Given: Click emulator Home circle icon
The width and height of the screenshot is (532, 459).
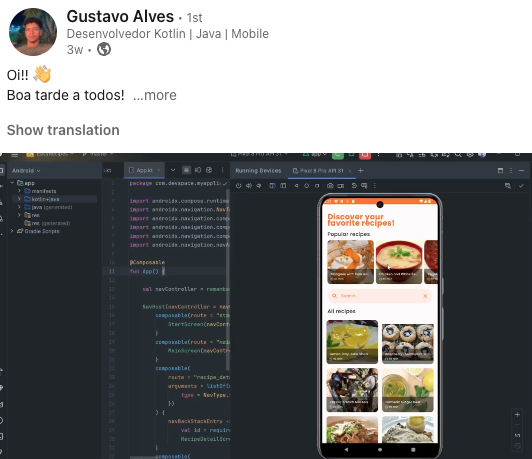Looking at the screenshot, I should [306, 186].
